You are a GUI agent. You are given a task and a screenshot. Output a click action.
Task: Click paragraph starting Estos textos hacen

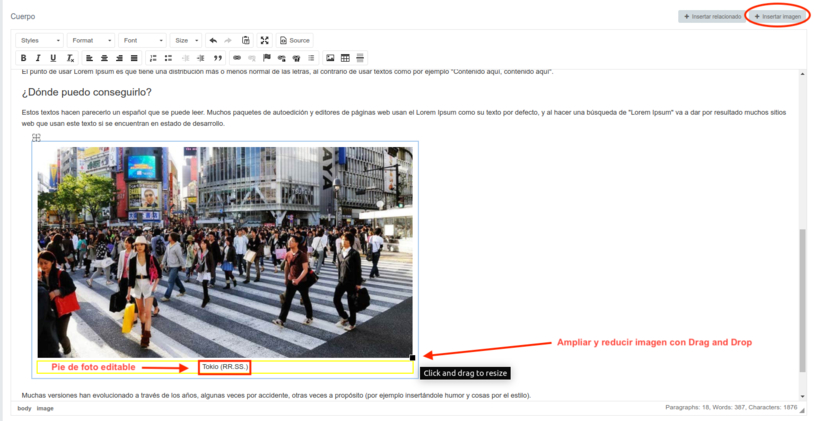(404, 118)
